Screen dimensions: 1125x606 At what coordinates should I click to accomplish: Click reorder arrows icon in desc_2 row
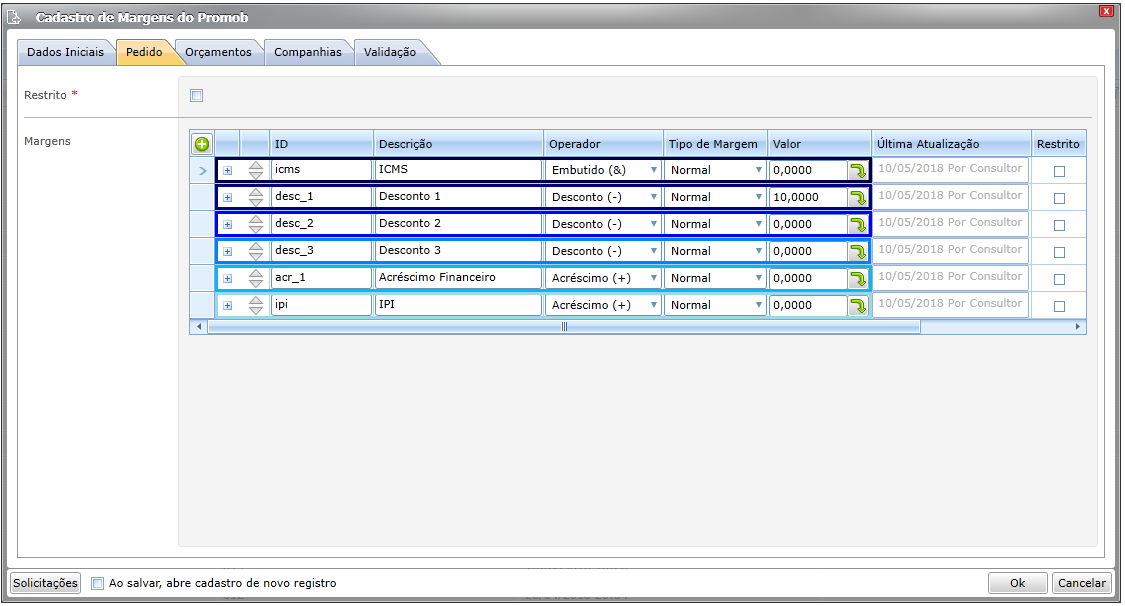(x=256, y=224)
